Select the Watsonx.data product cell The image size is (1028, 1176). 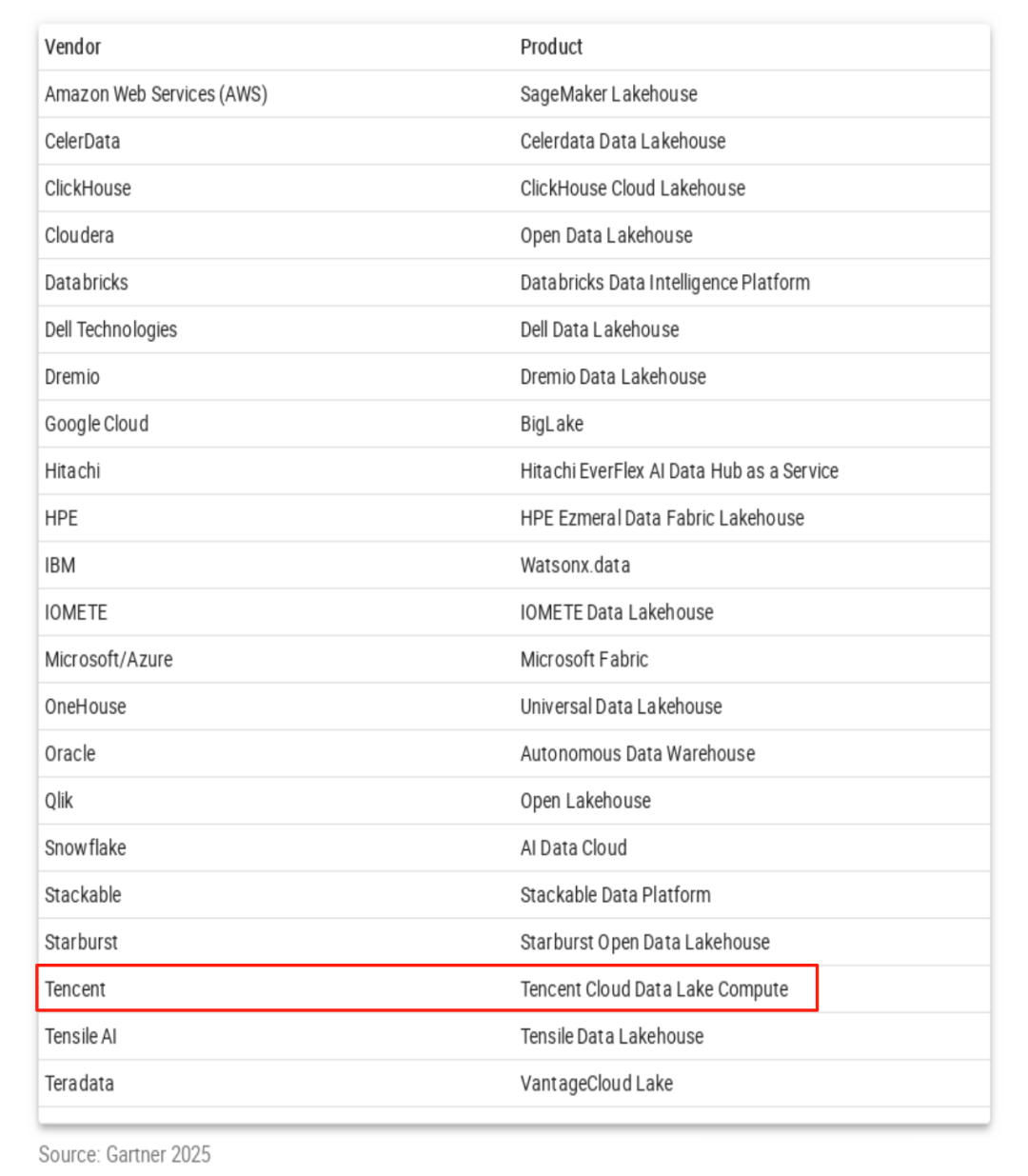(575, 566)
